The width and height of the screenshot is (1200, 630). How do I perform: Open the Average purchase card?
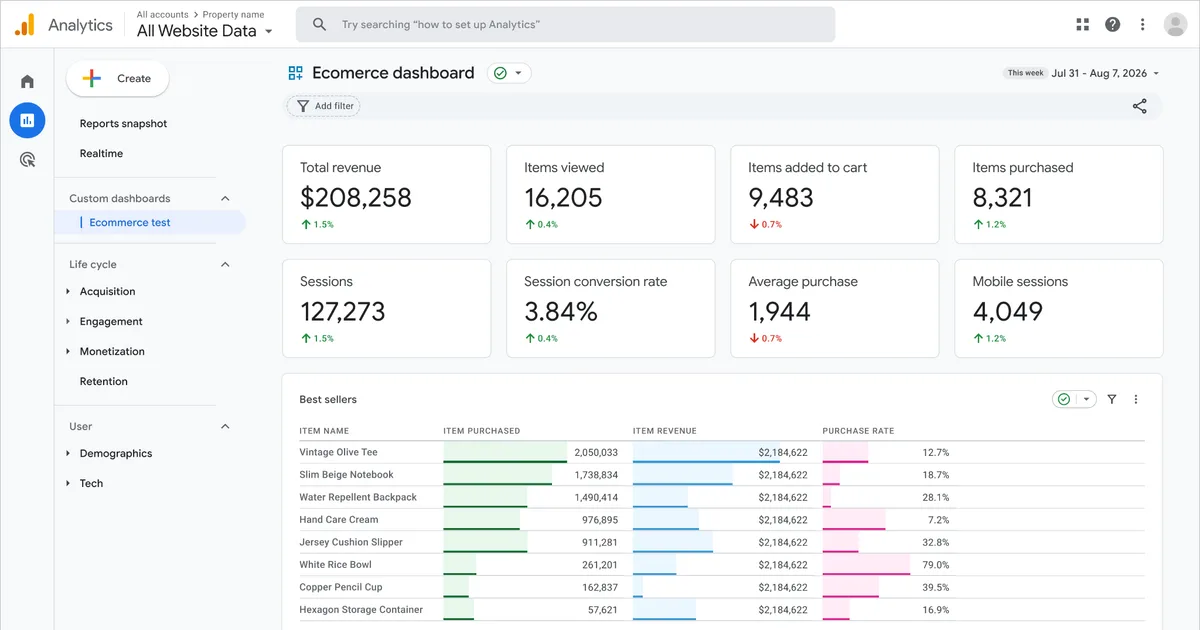[x=835, y=308]
